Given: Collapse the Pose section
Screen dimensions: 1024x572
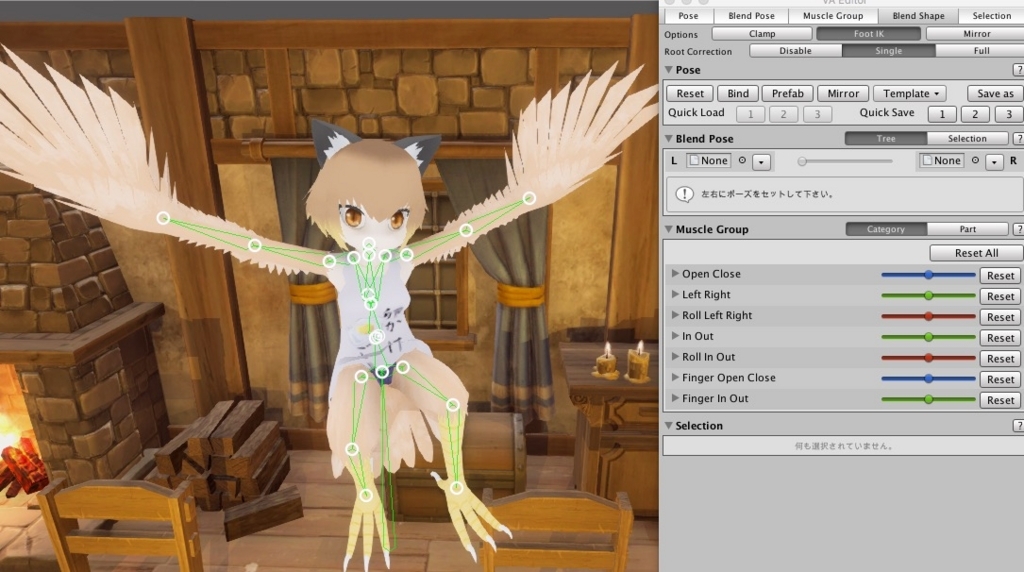Looking at the screenshot, I should [669, 69].
